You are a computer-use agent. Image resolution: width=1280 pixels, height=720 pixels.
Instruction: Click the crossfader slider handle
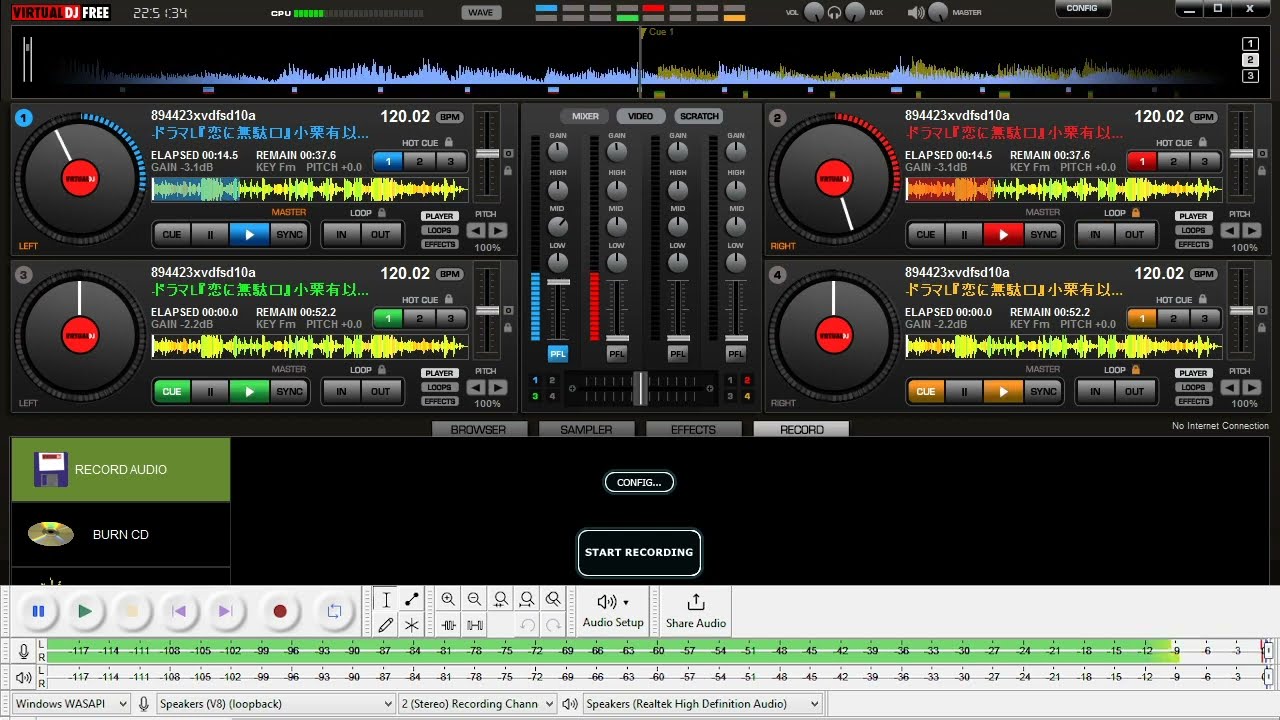pyautogui.click(x=640, y=388)
